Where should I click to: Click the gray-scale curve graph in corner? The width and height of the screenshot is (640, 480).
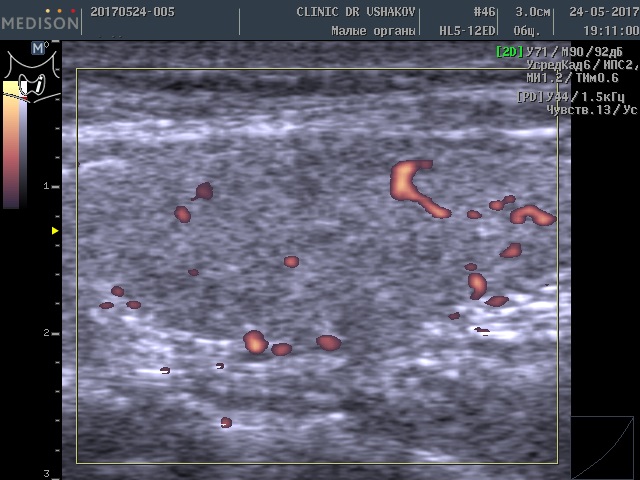click(602, 447)
